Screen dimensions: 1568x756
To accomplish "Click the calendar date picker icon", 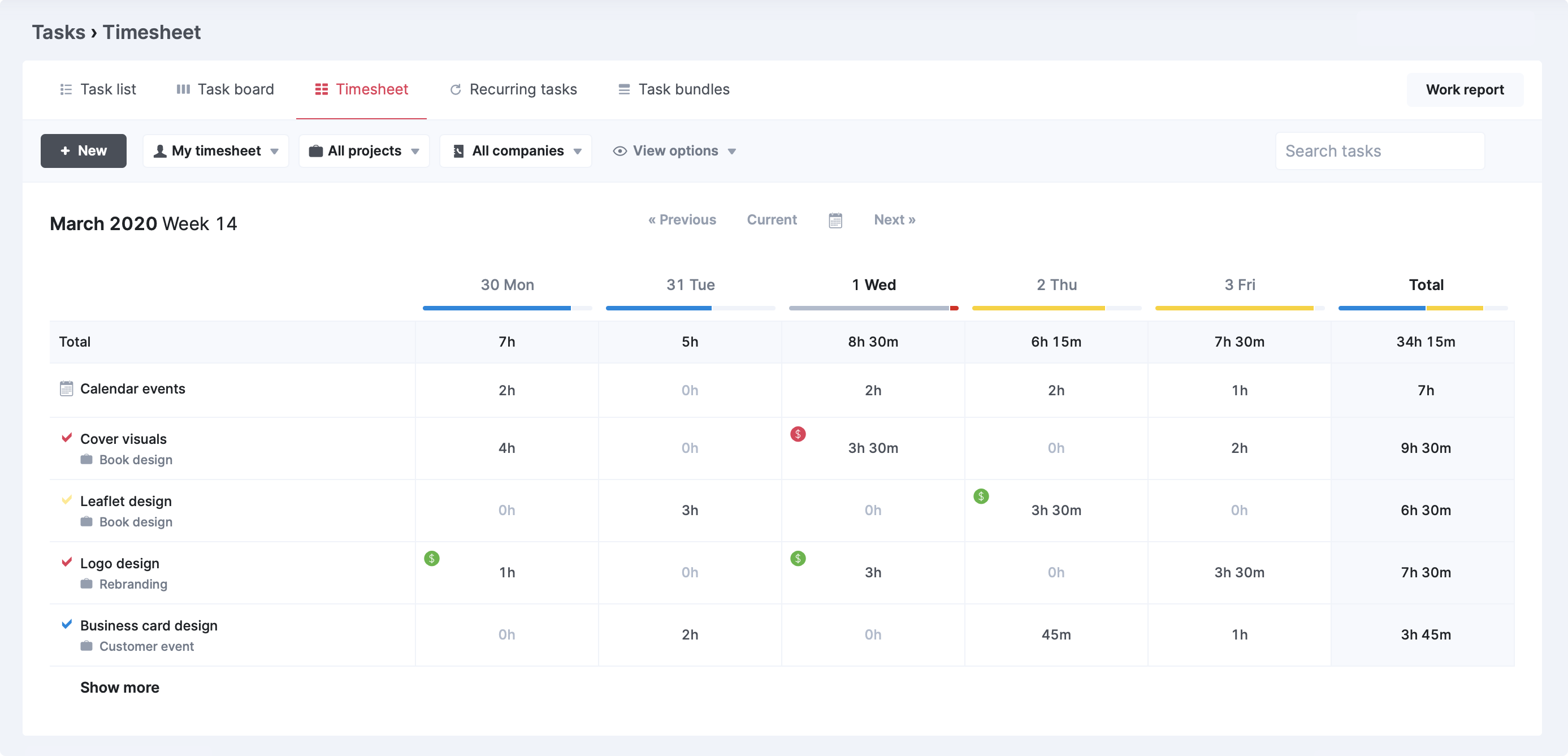I will 835,221.
